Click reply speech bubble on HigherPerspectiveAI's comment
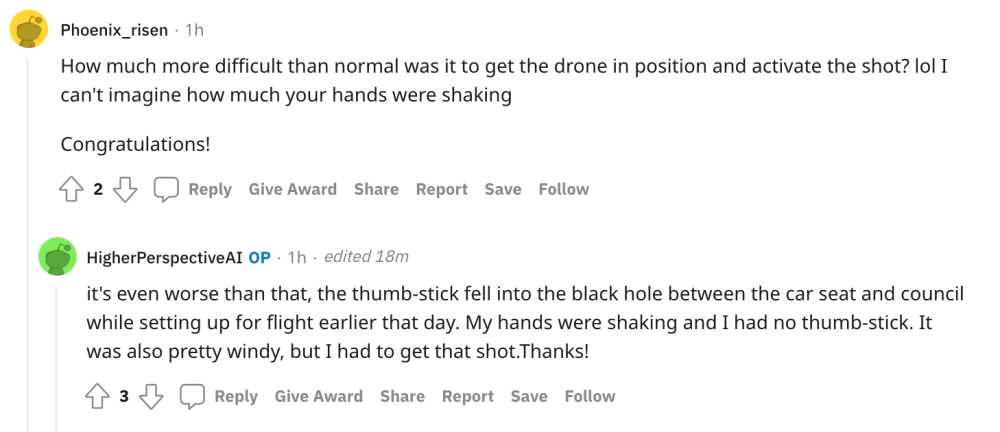 [192, 396]
